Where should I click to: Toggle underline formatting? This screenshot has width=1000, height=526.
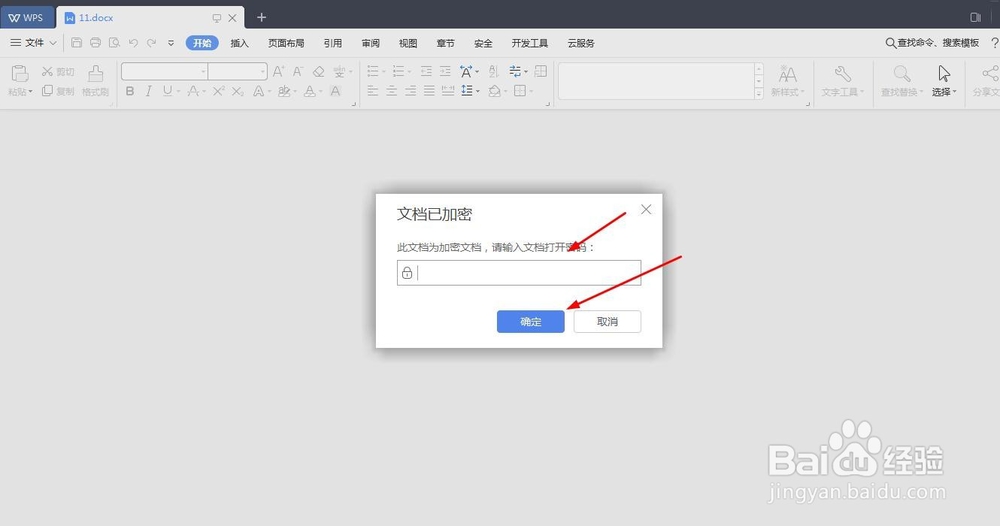point(167,91)
